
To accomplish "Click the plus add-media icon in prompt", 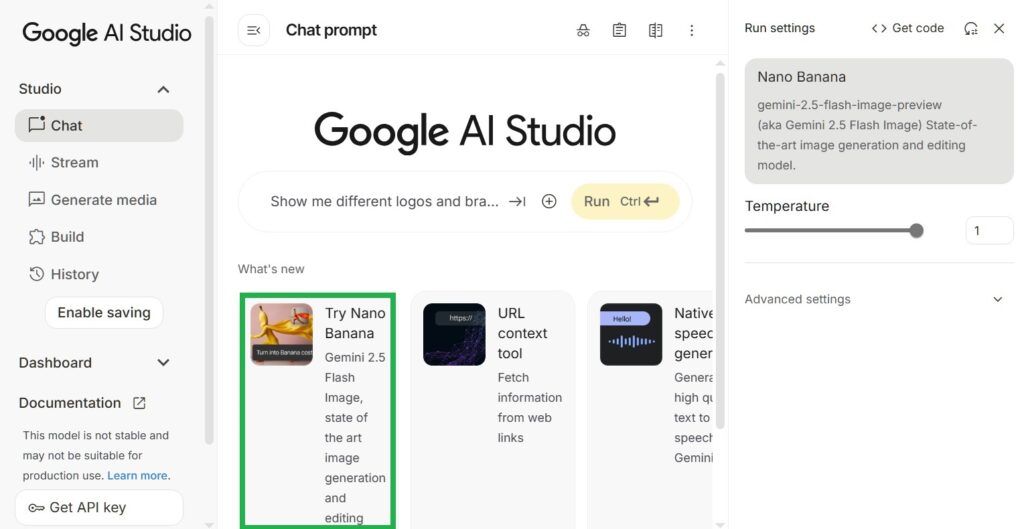I will coord(549,202).
